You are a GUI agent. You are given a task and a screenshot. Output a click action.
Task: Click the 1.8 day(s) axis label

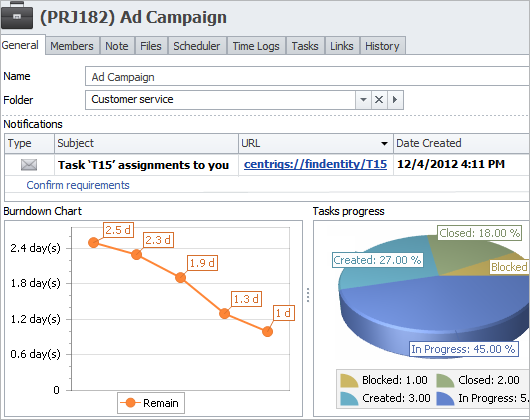[x=35, y=283]
